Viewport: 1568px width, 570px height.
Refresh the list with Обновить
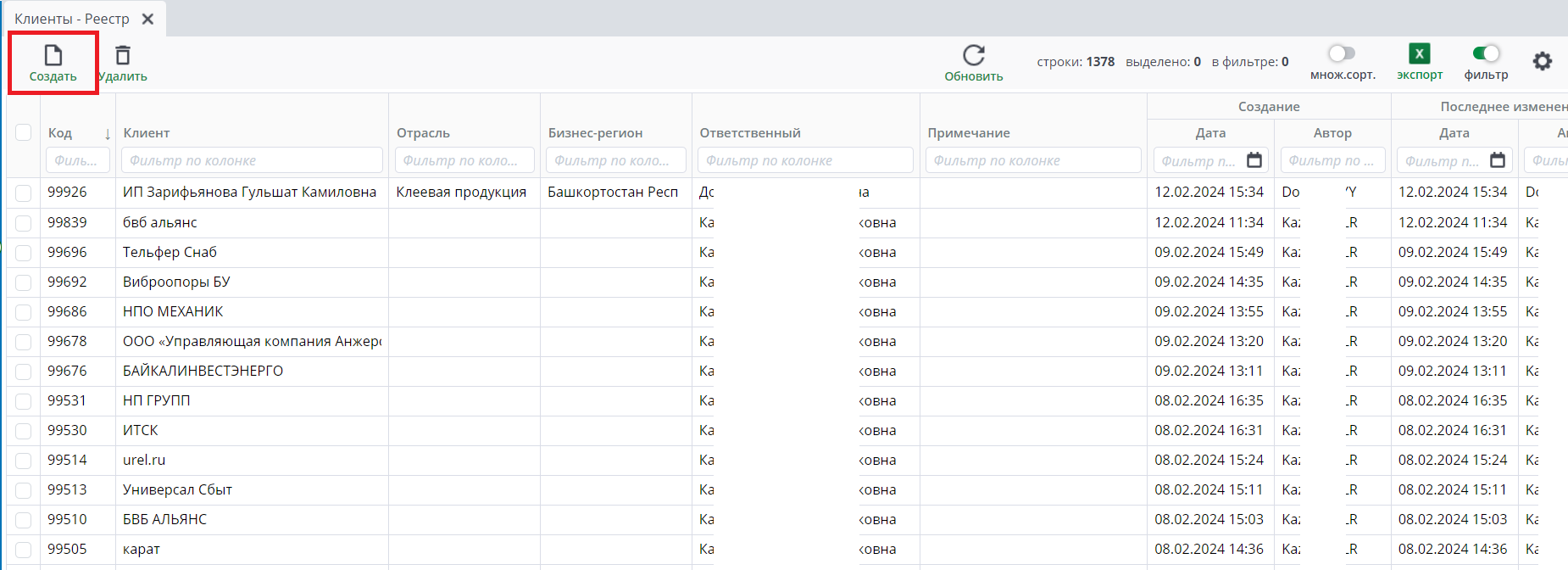tap(974, 56)
